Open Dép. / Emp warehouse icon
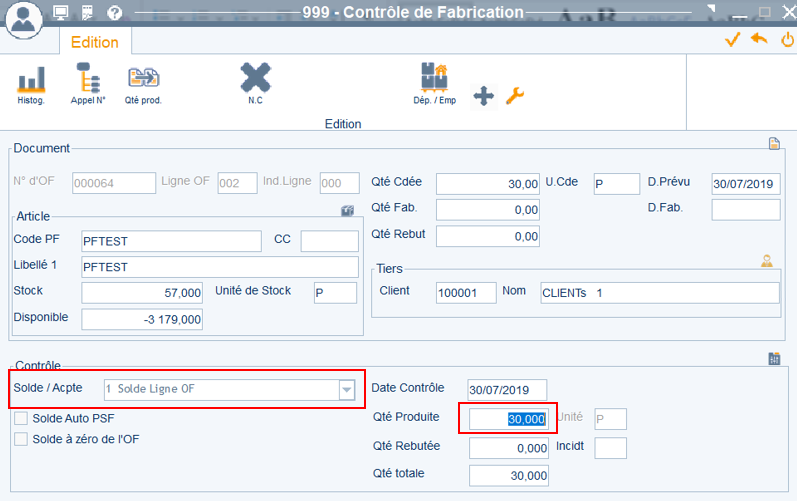This screenshot has width=797, height=501. pyautogui.click(x=435, y=83)
